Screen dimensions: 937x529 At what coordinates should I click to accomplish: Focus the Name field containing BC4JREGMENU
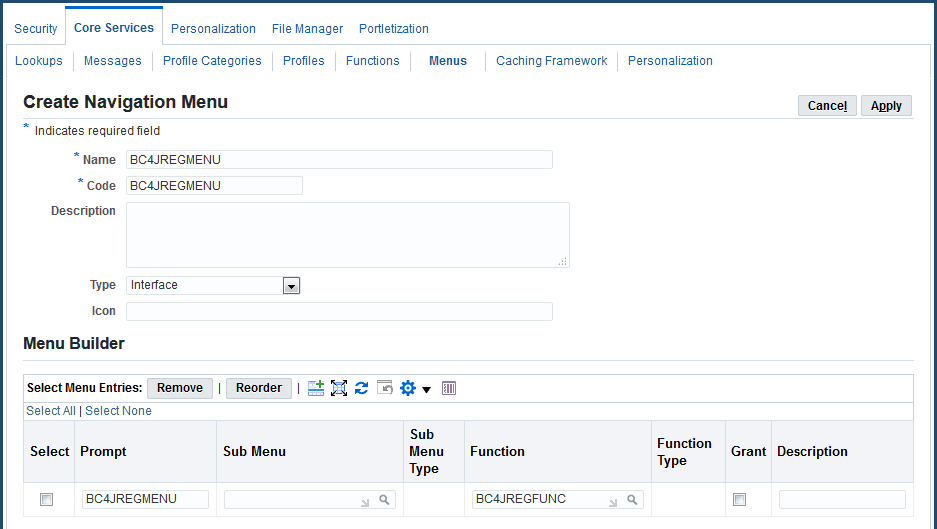tap(339, 160)
